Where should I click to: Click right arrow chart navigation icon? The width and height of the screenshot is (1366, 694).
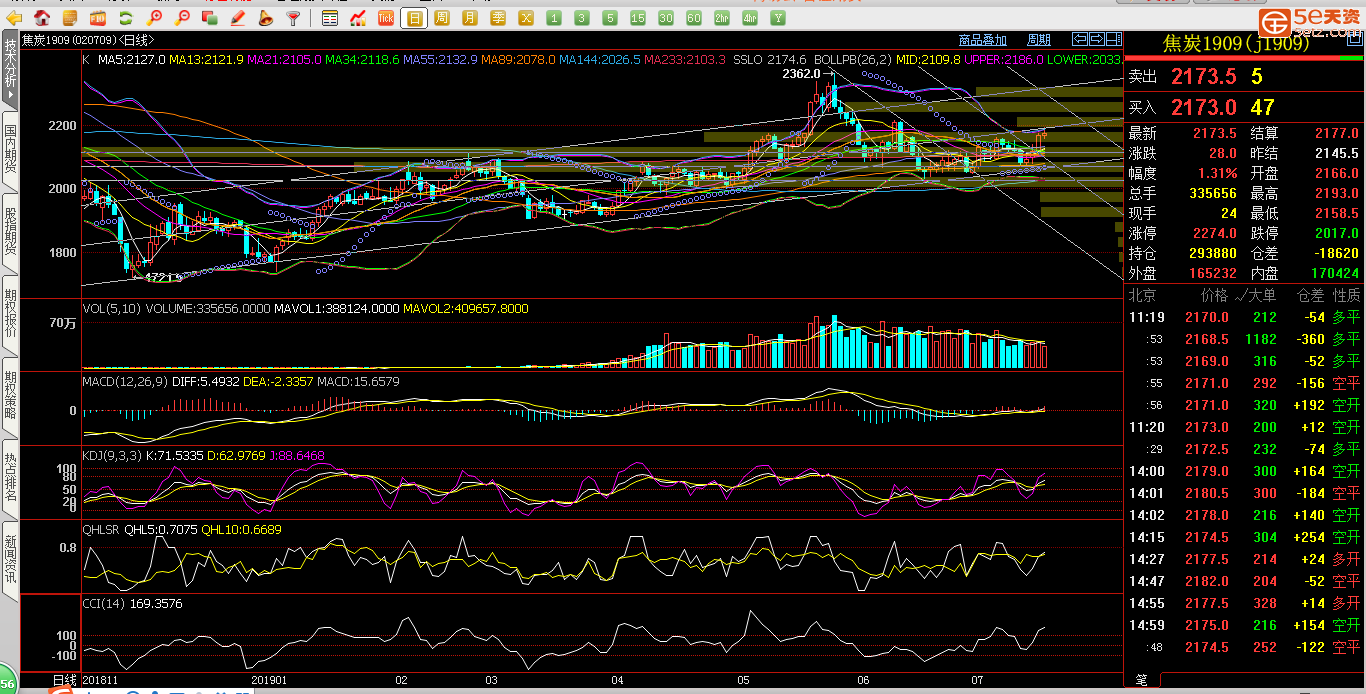[1096, 39]
